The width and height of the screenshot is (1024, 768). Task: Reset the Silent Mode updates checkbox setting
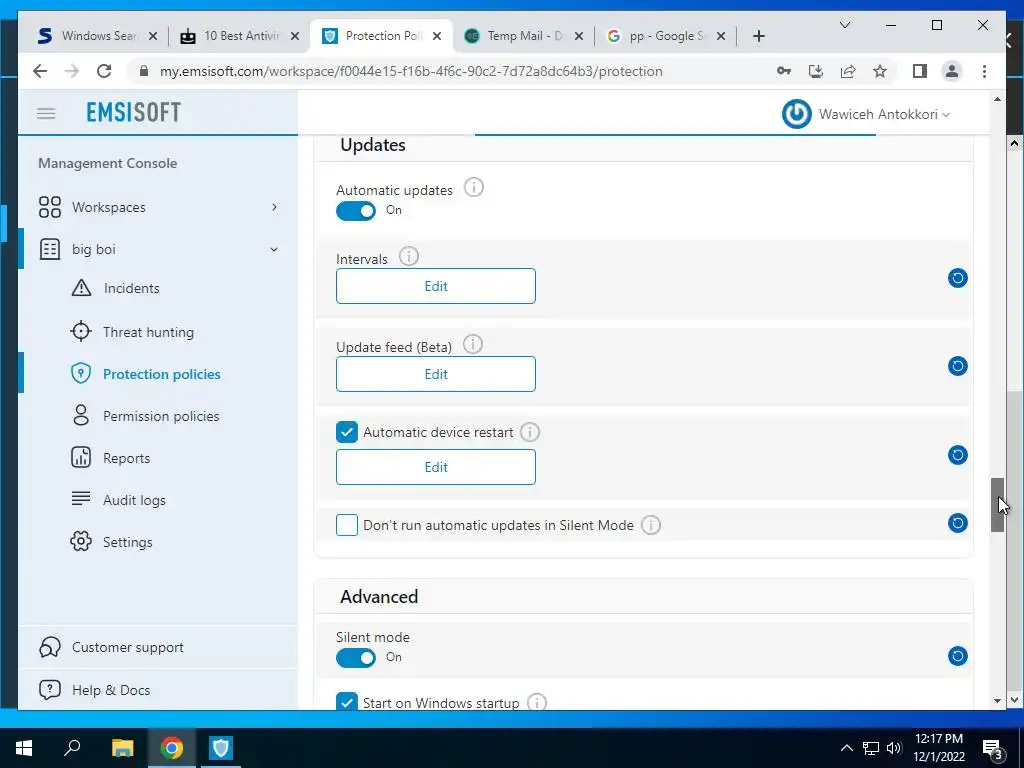[x=957, y=523]
